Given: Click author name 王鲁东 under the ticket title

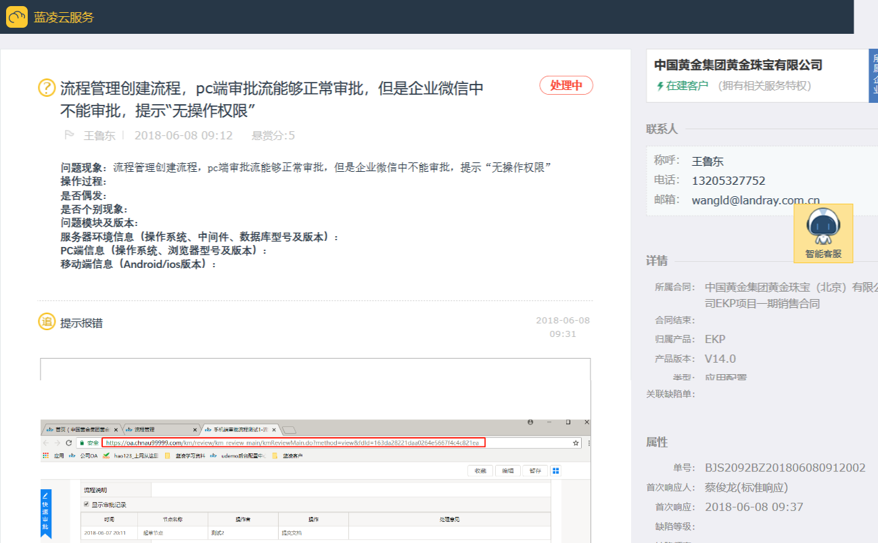Looking at the screenshot, I should pyautogui.click(x=99, y=135).
